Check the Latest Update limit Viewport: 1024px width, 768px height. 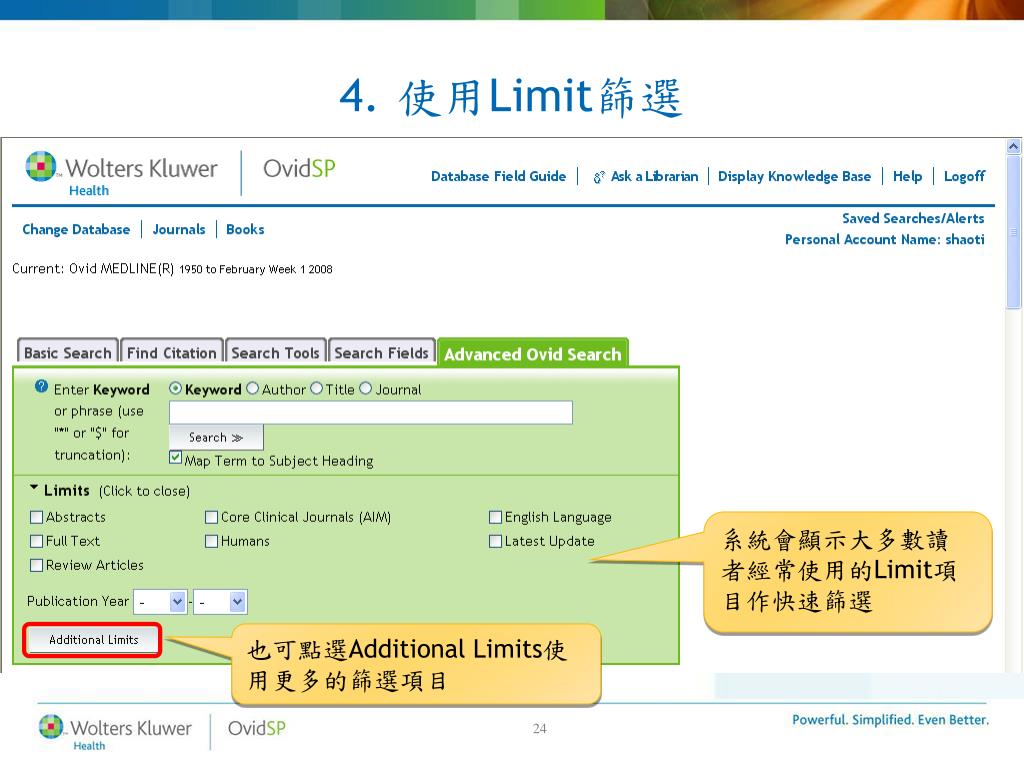[x=495, y=541]
